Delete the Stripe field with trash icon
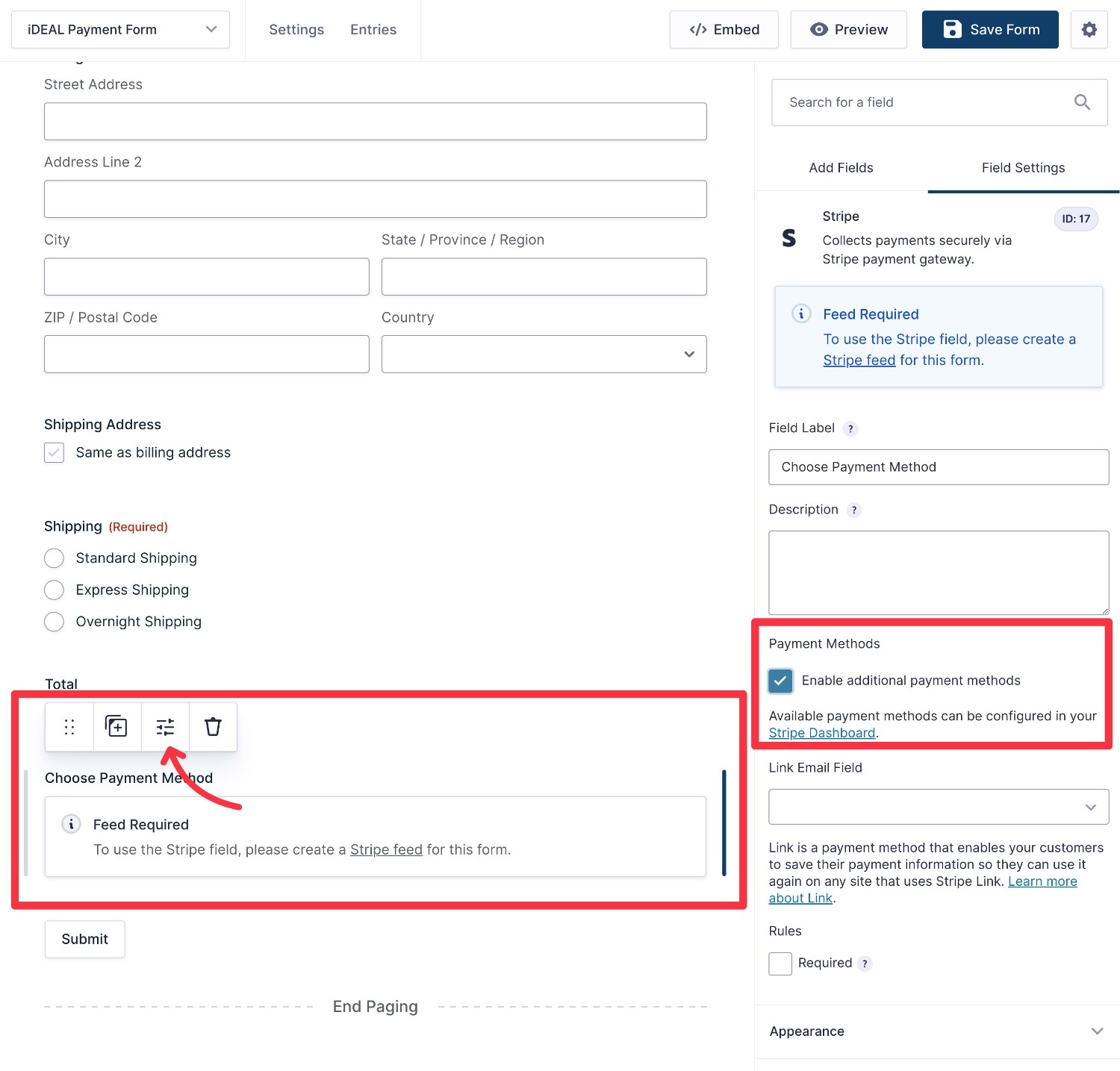The width and height of the screenshot is (1120, 1071). tap(213, 727)
